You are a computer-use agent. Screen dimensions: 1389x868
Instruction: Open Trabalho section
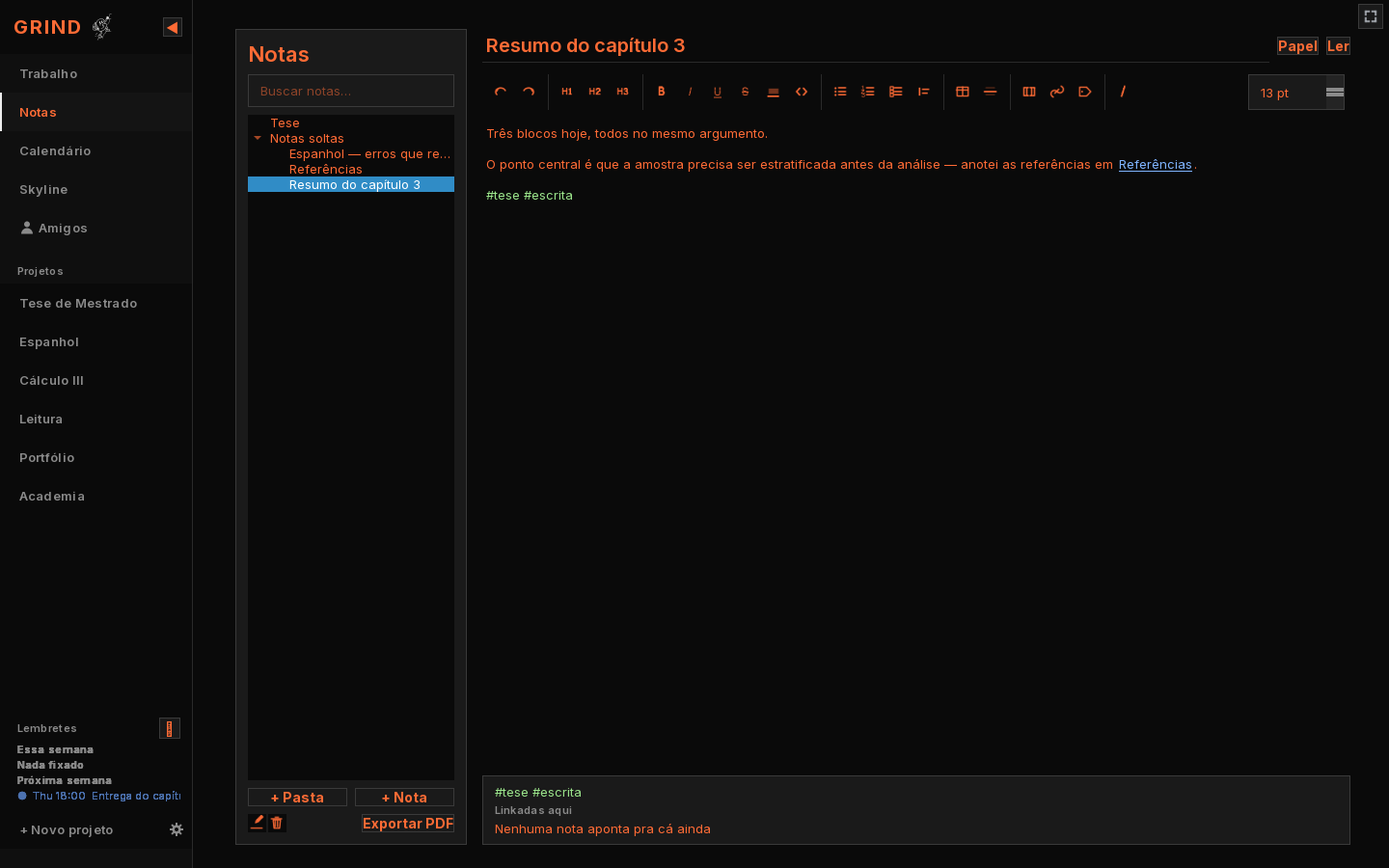(96, 73)
